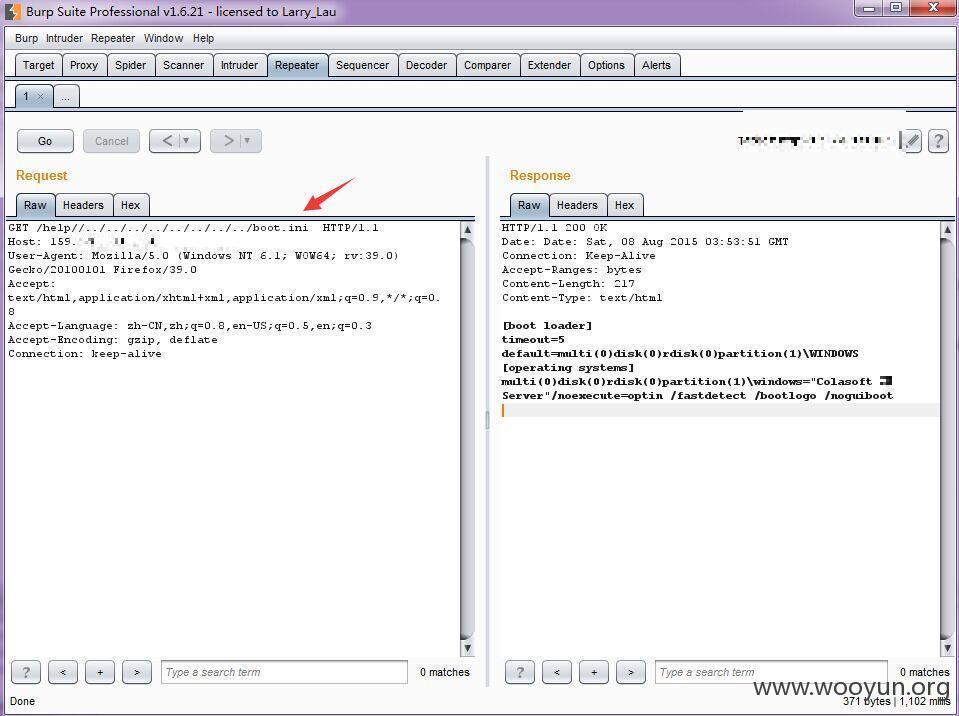Click the Content-Length: 217 response header

tap(568, 283)
